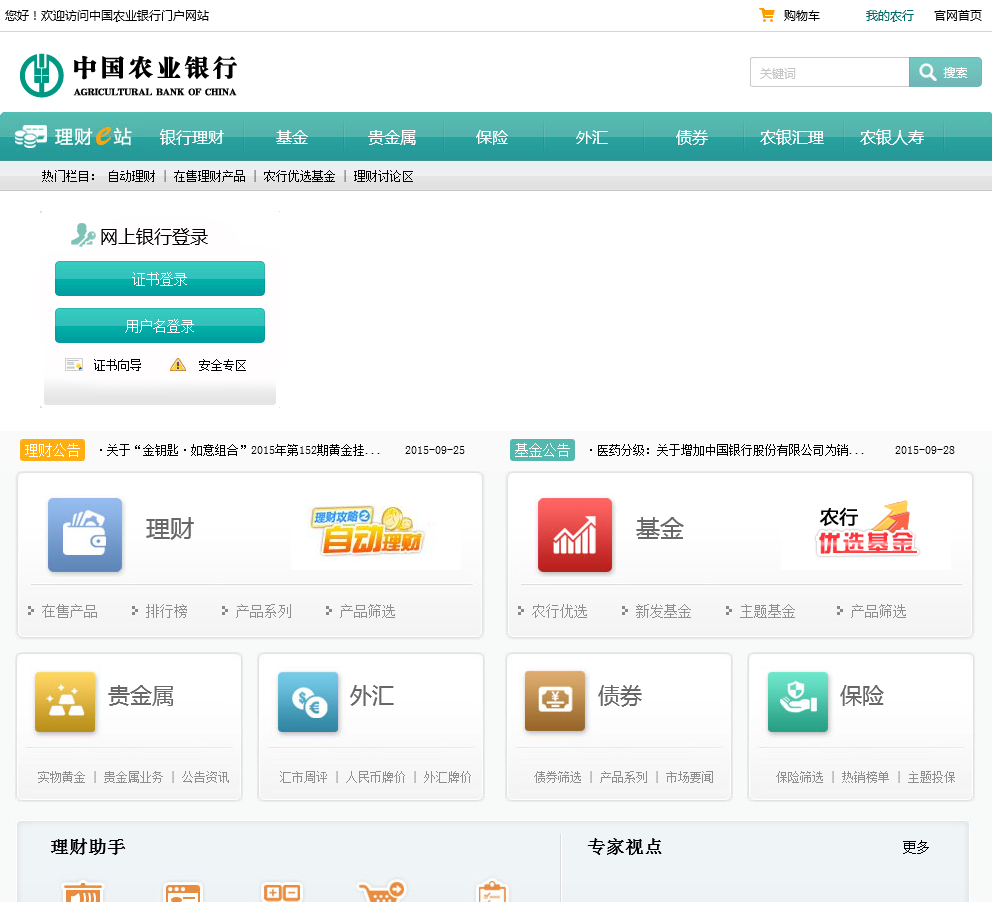This screenshot has width=992, height=902.
Task: Click the shopping cart icon in 理财助手
Action: pos(381,891)
